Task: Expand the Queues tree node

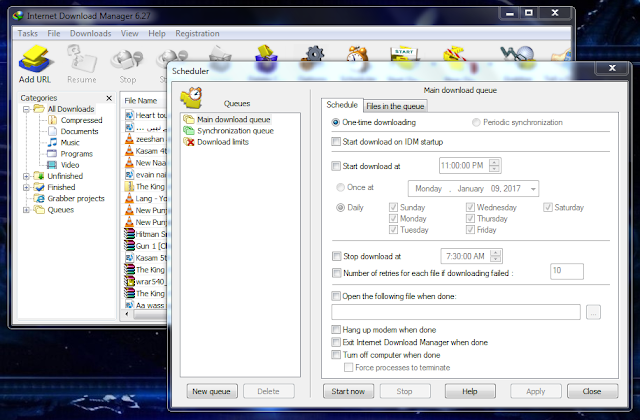Action: click(x=27, y=210)
